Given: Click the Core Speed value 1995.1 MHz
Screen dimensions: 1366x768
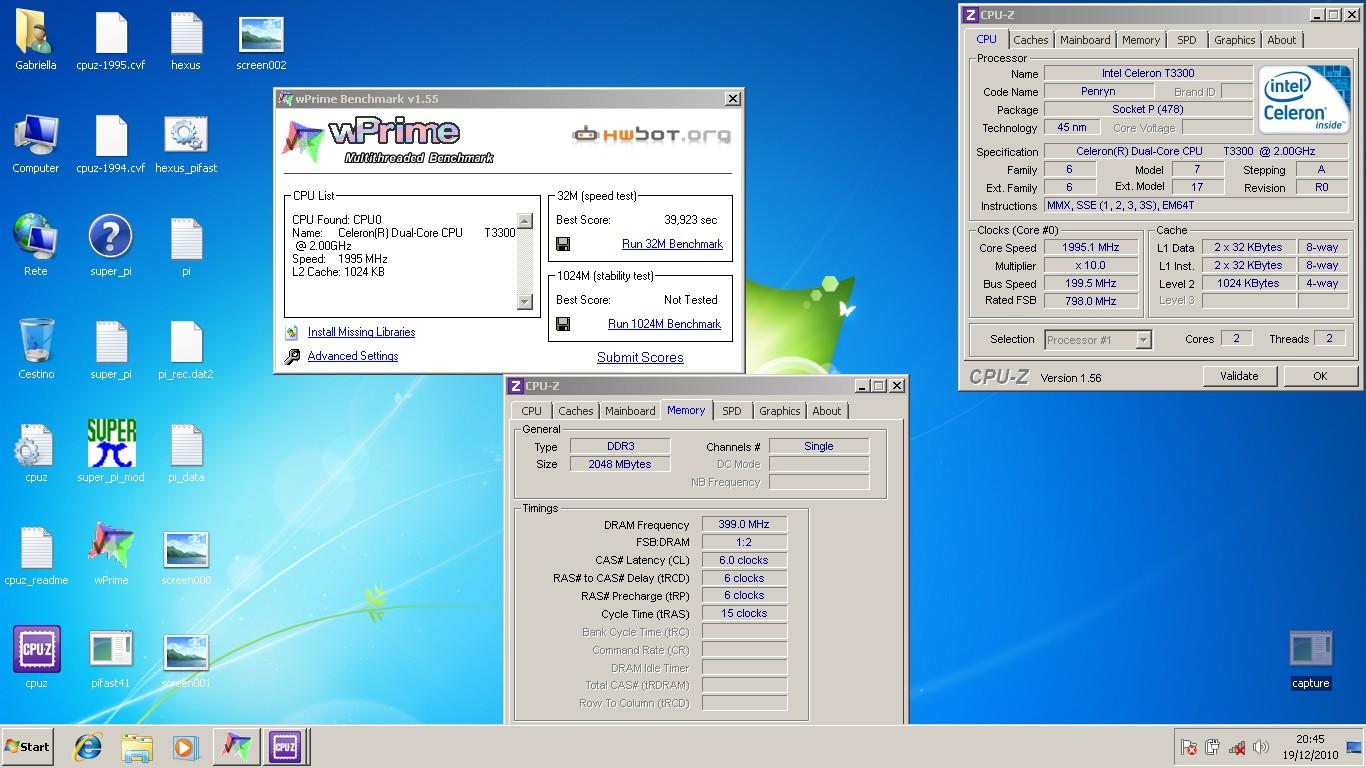Looking at the screenshot, I should point(1091,247).
